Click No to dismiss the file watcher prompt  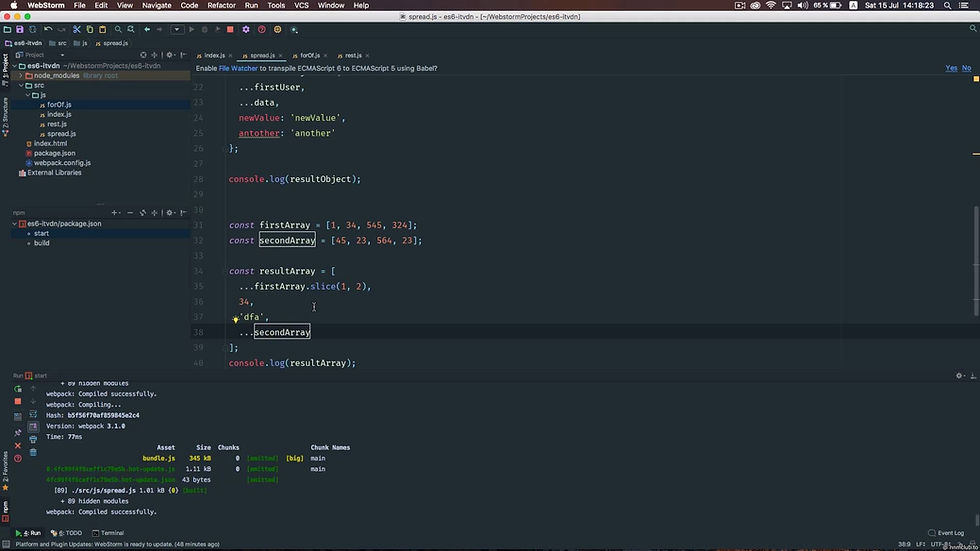point(966,68)
